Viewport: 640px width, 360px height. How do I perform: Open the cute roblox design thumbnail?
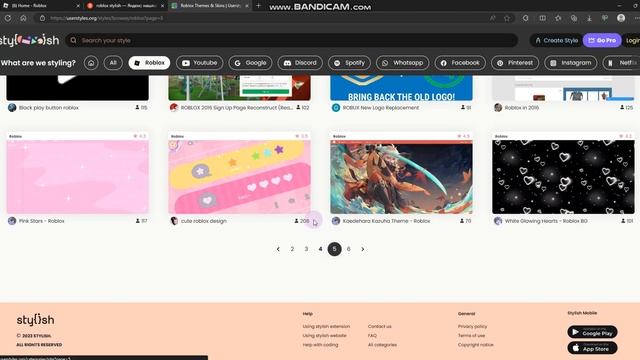239,177
